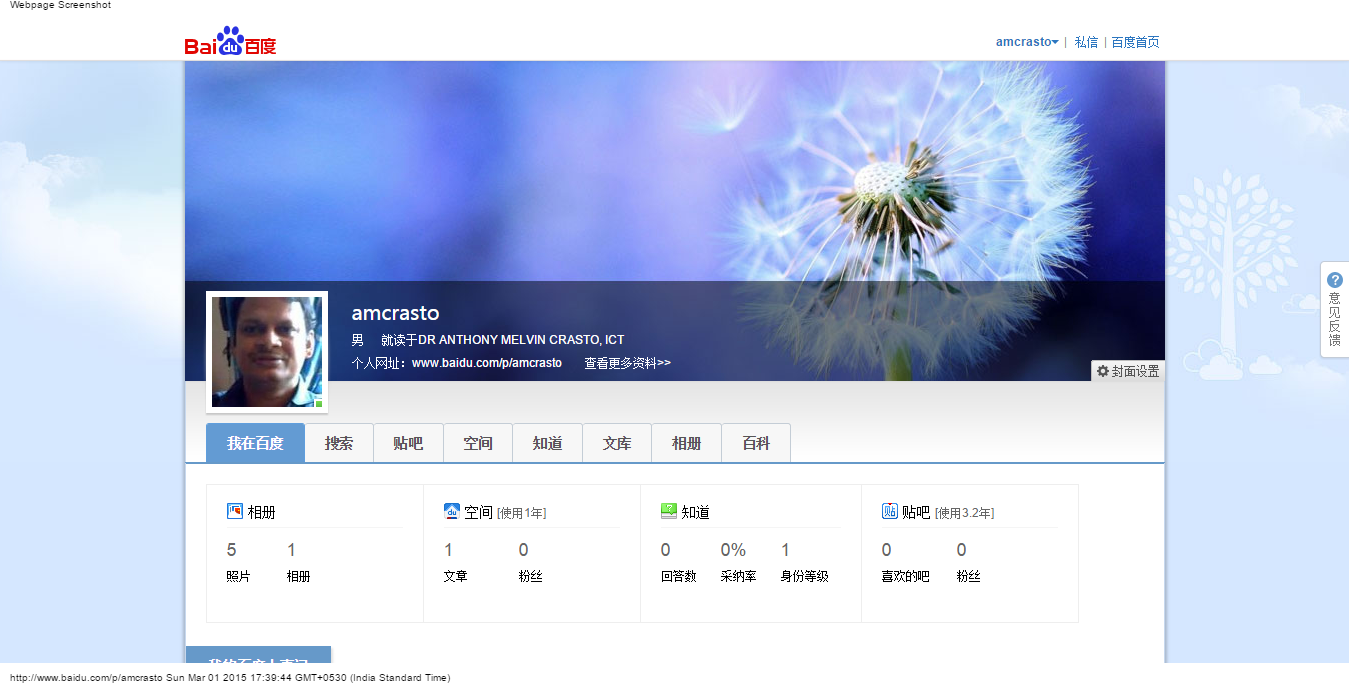Click the 意见反馈 feedback question icon
Screen dimensions: 1349x683
1334,280
